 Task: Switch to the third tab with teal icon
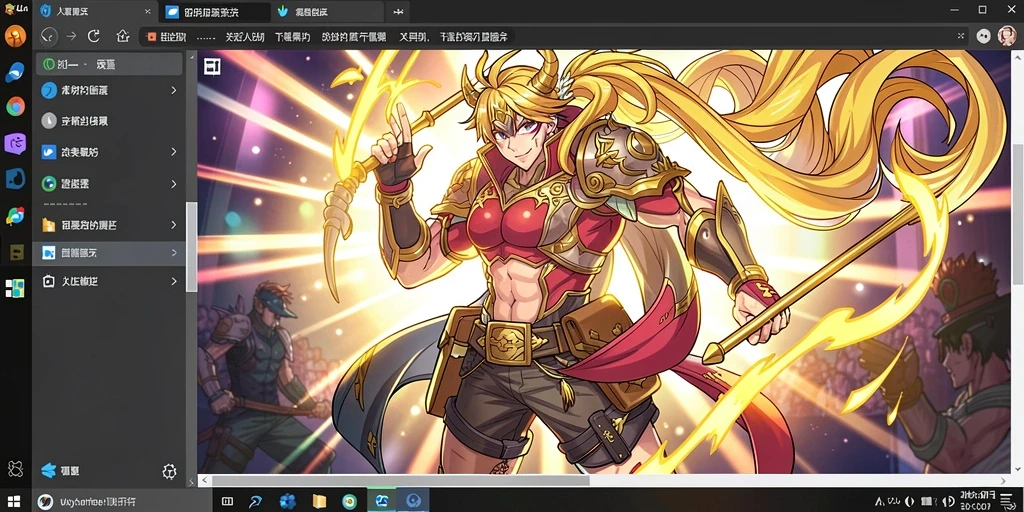pos(326,12)
